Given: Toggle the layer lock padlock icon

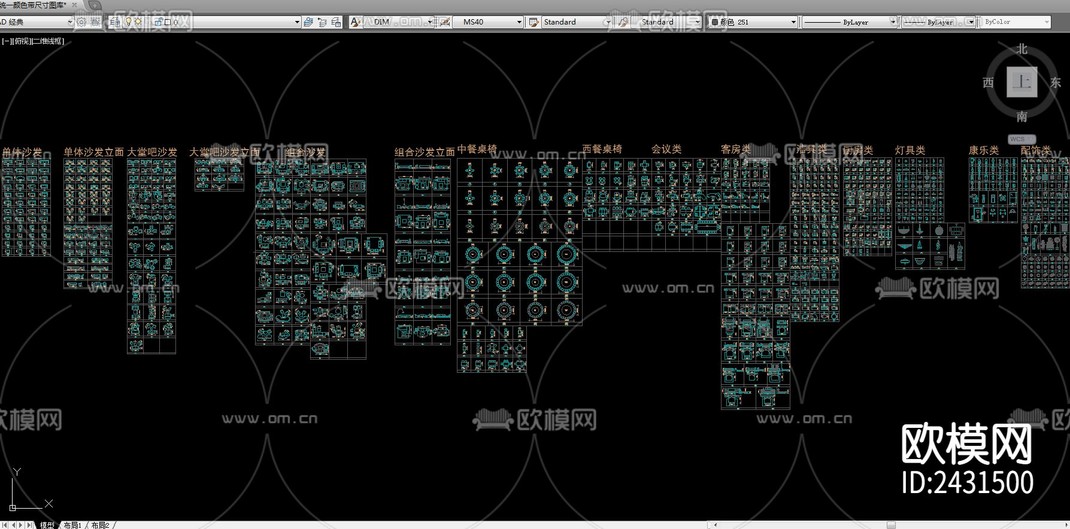Looking at the screenshot, I should pos(158,22).
